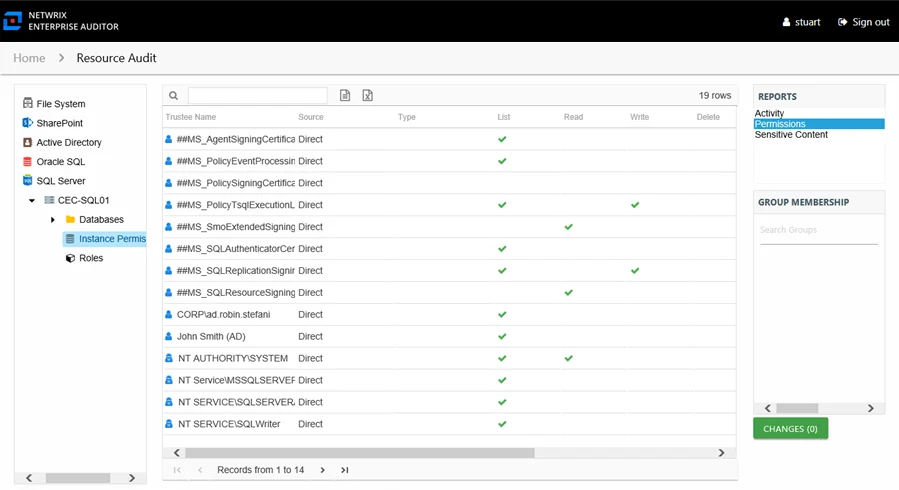Viewport: 899px width, 490px height.
Task: Click the table horizontal scrollbar thumb
Action: click(x=359, y=453)
